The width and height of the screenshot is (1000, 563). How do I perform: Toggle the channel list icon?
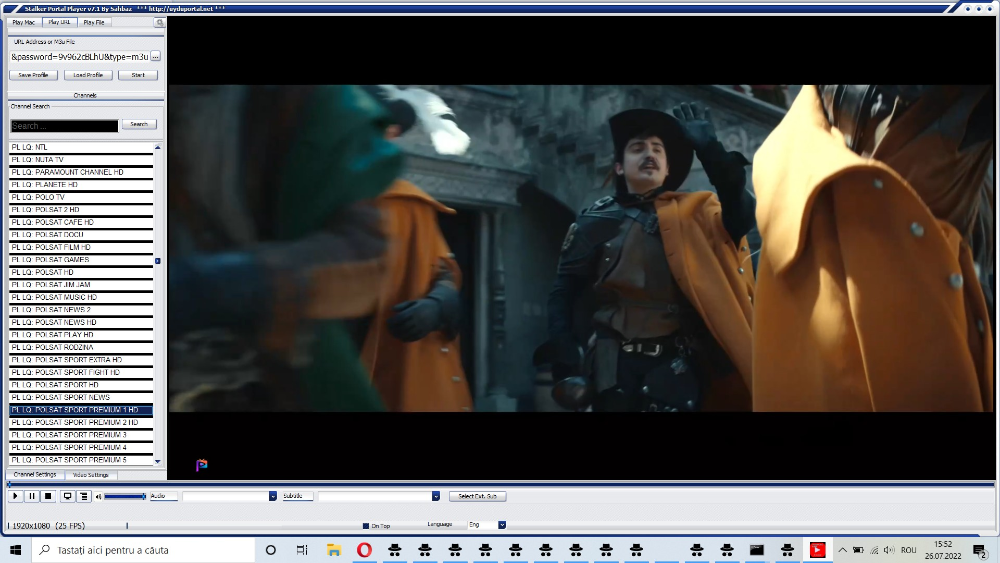84,496
